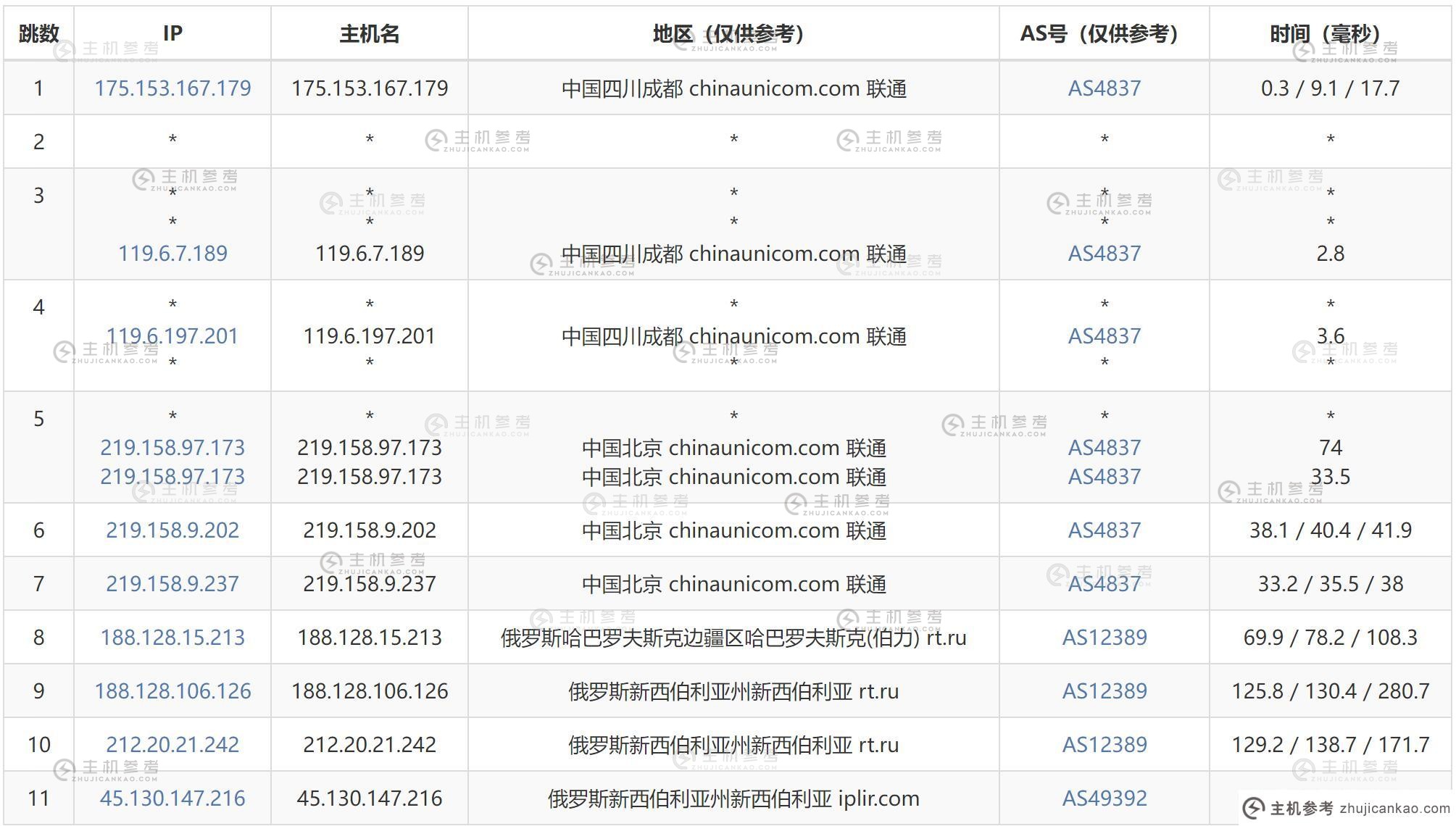The width and height of the screenshot is (1456, 826).
Task: Click time value '0.3 / 9.1 / 17.7'
Action: coord(1331,88)
